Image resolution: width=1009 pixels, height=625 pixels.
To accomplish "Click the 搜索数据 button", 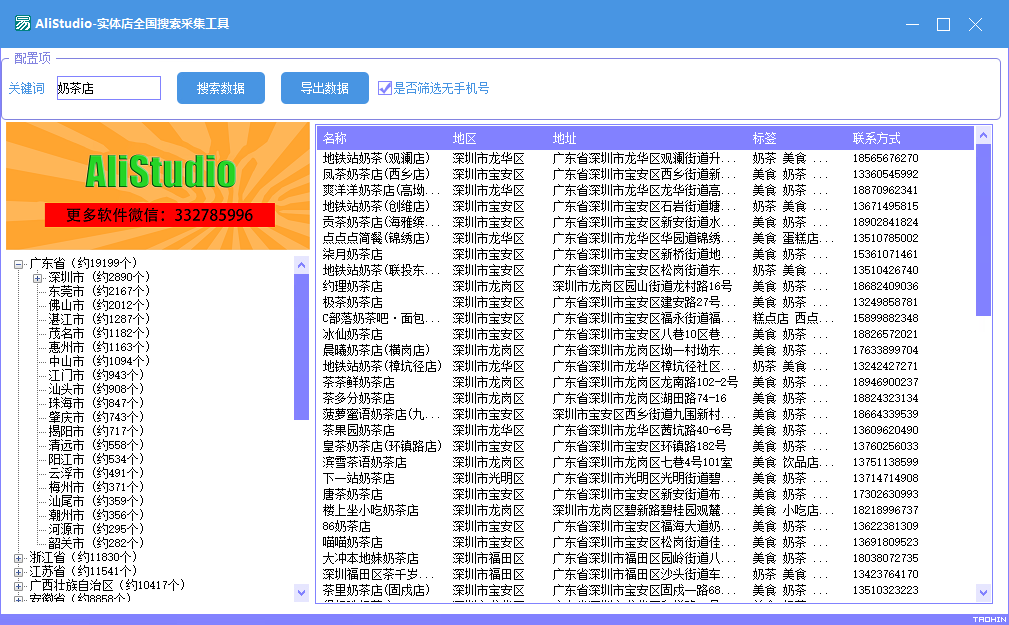I will pos(220,87).
